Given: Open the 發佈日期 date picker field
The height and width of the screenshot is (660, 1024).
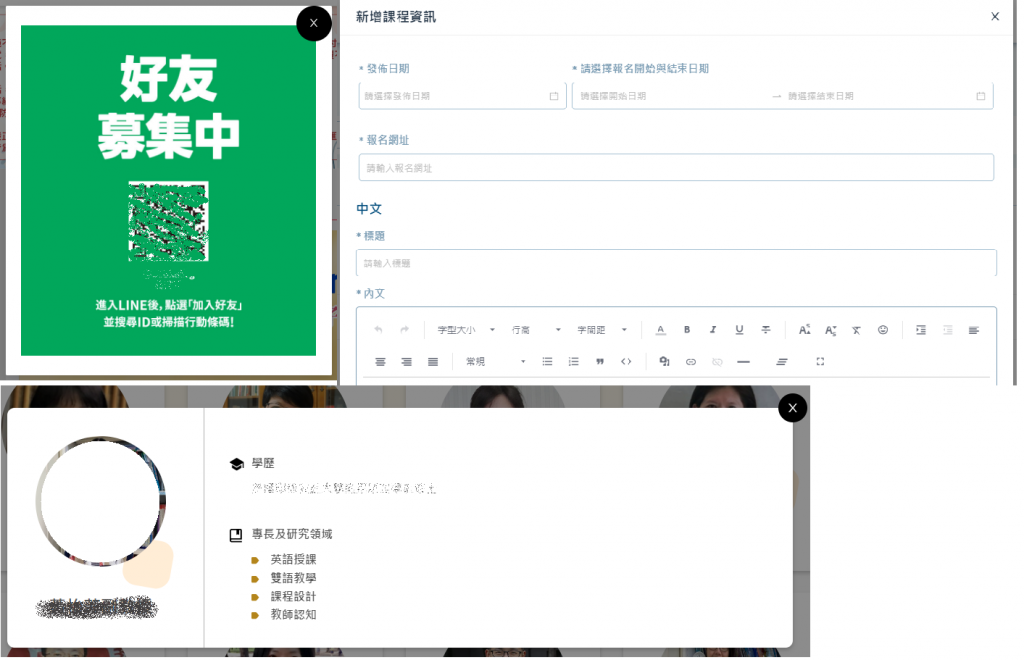Looking at the screenshot, I should pyautogui.click(x=462, y=96).
